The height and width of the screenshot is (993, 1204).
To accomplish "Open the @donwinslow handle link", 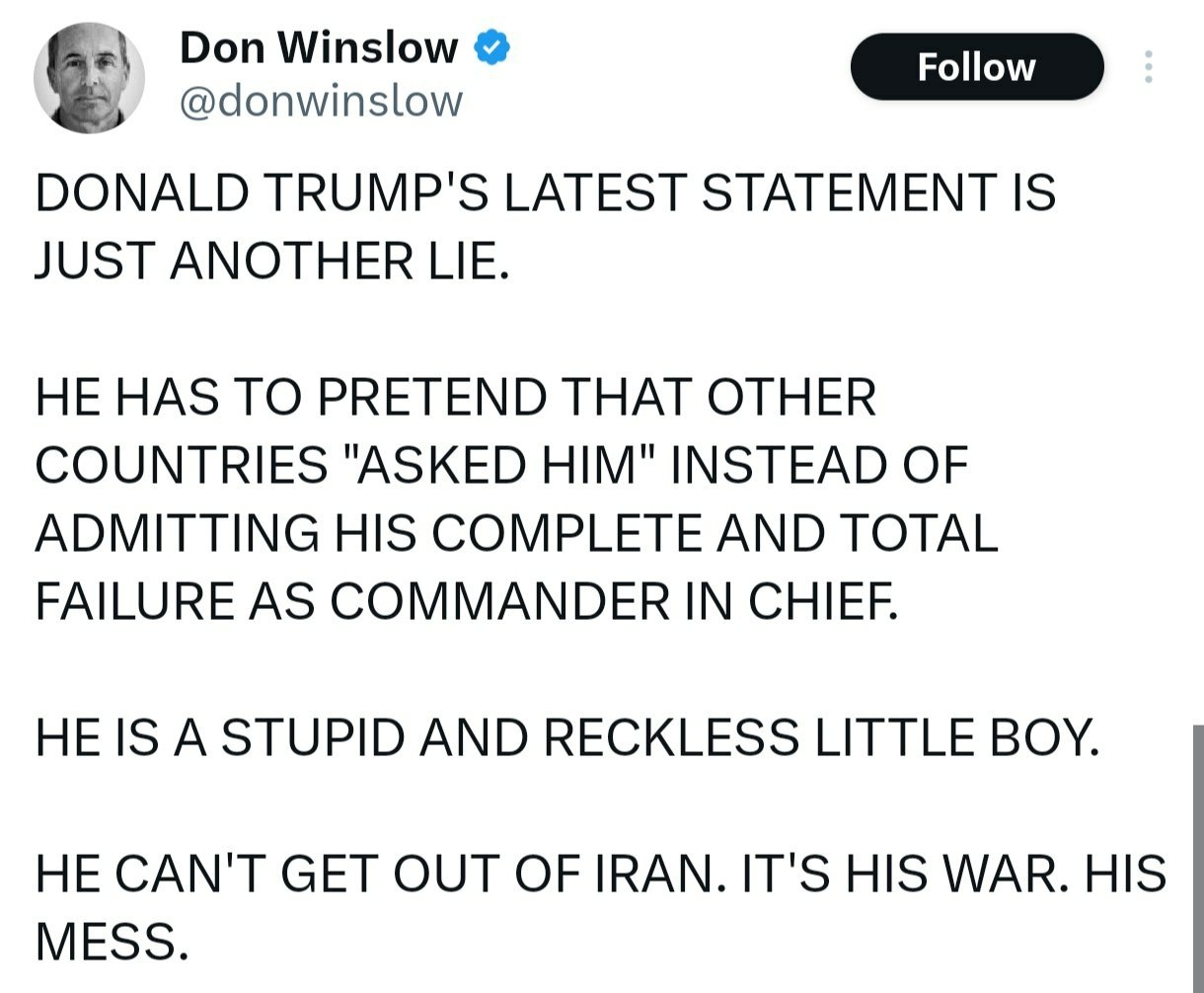I will pos(320,100).
